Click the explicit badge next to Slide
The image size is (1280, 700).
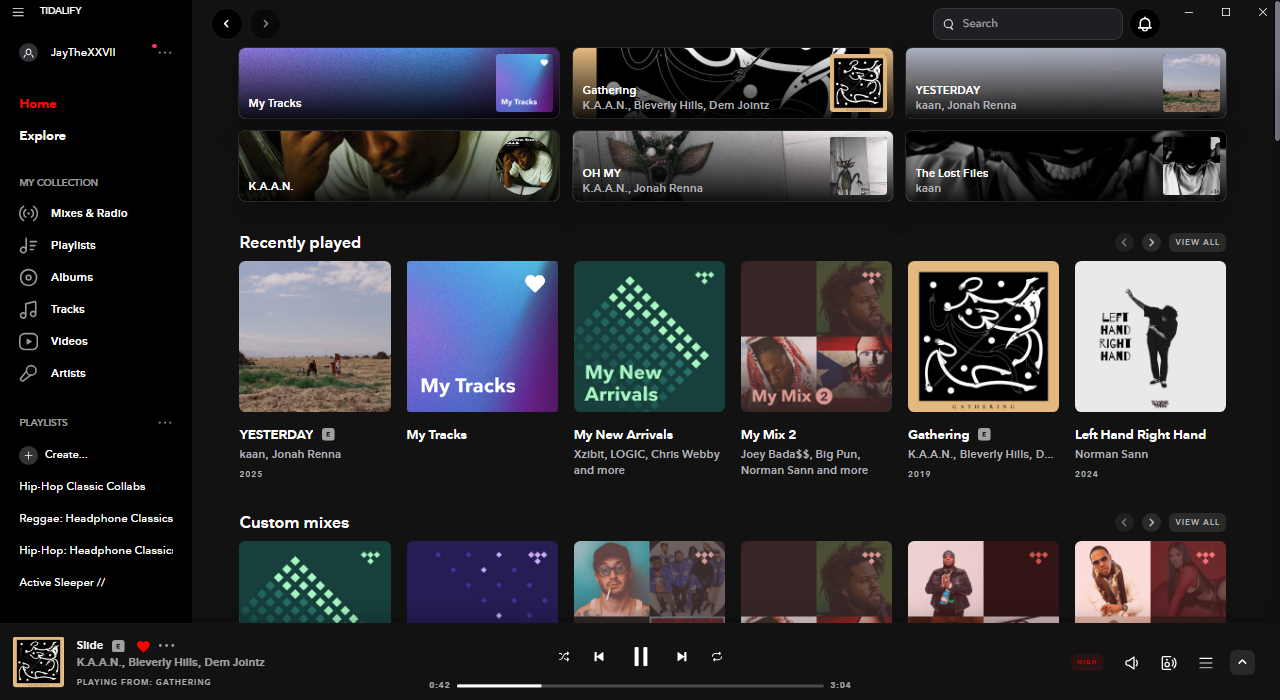point(118,646)
